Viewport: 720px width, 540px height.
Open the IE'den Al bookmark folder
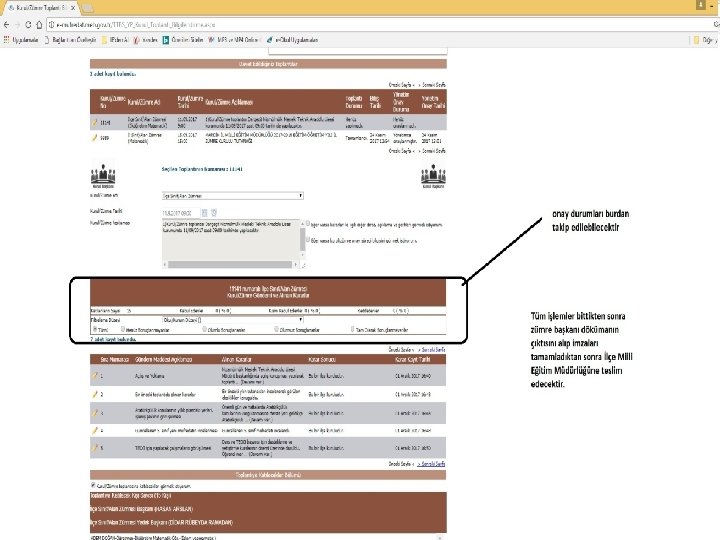click(115, 40)
